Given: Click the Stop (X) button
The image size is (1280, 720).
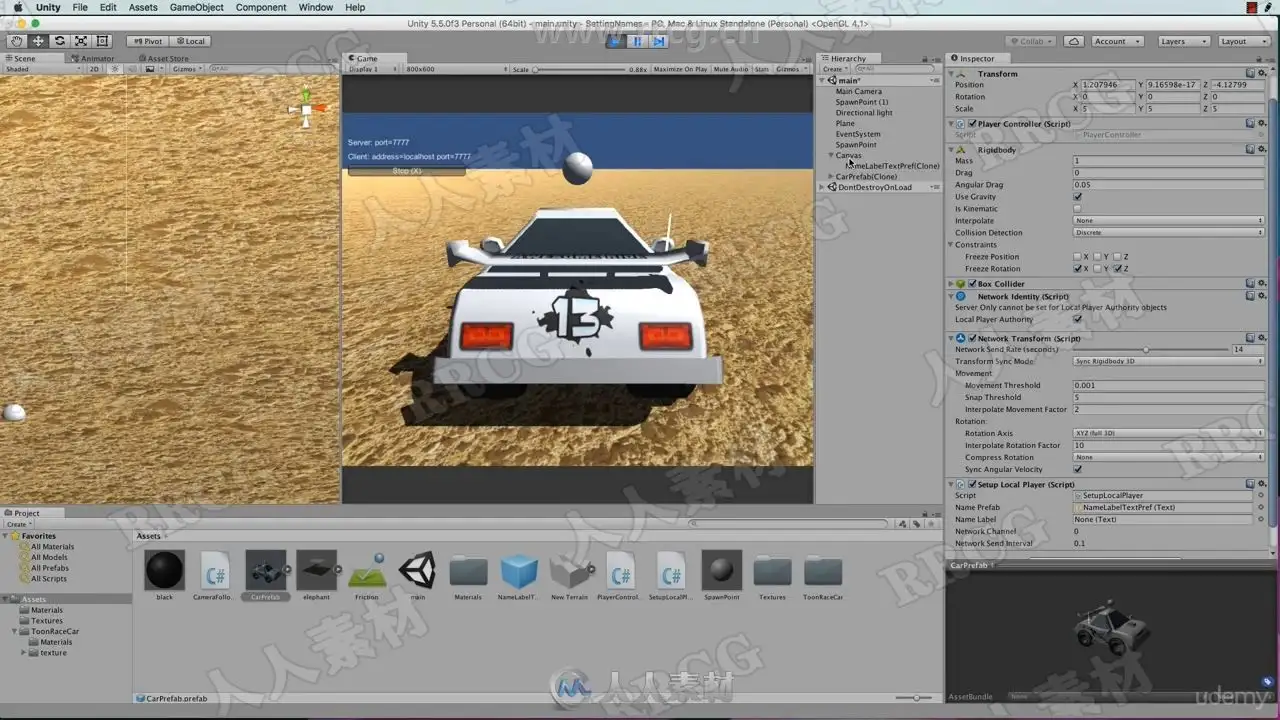Looking at the screenshot, I should pyautogui.click(x=406, y=171).
